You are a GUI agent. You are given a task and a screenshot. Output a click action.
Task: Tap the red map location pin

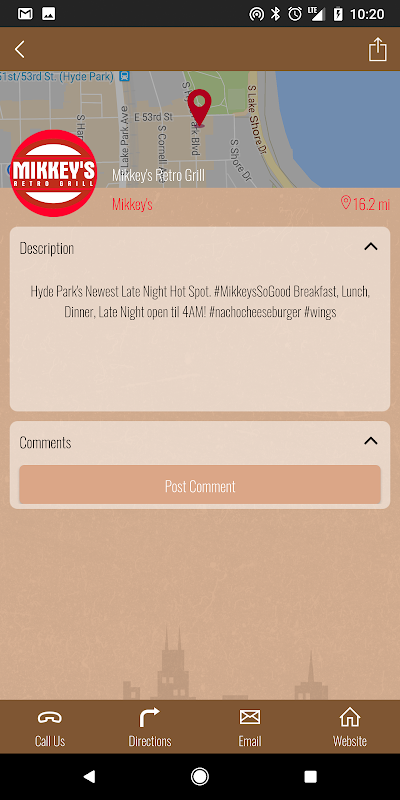(x=199, y=108)
